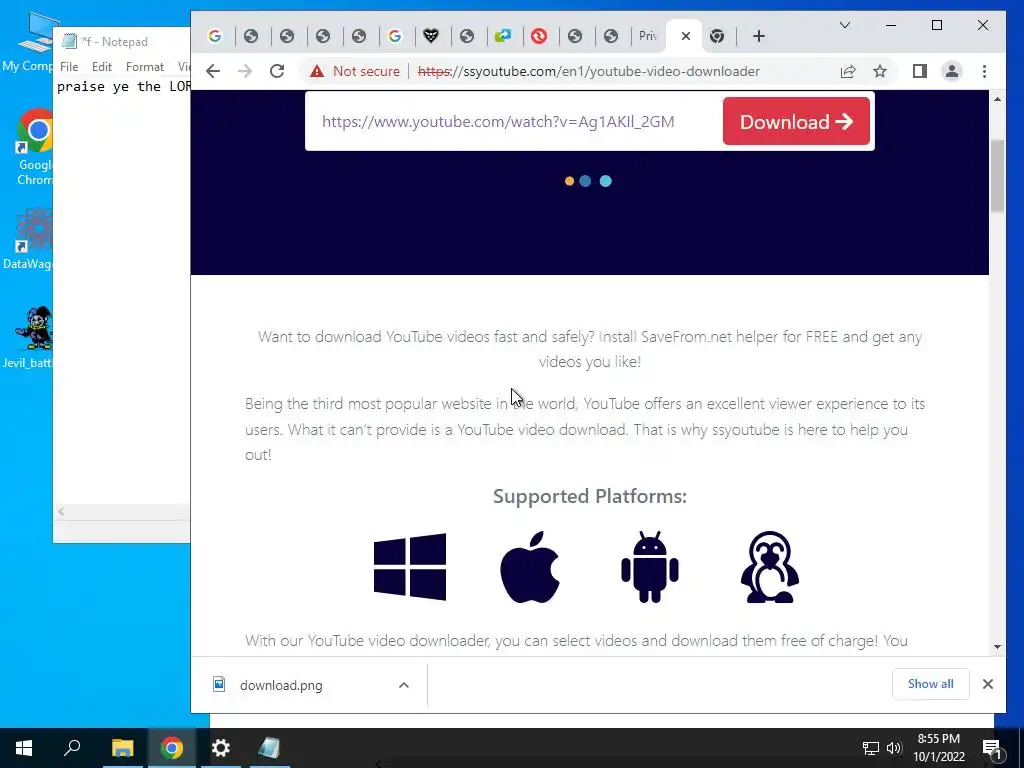
Task: Open a new tab with plus button
Action: tap(759, 37)
